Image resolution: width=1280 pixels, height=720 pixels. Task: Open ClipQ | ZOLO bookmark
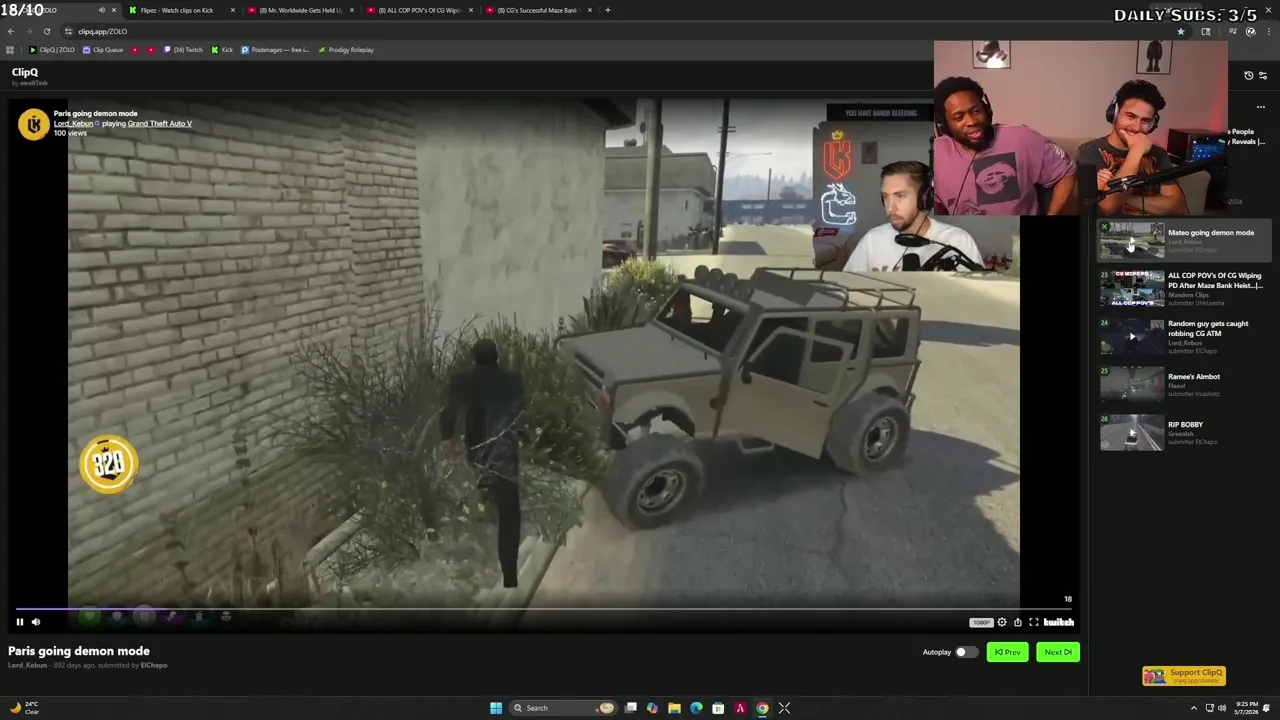(52, 50)
